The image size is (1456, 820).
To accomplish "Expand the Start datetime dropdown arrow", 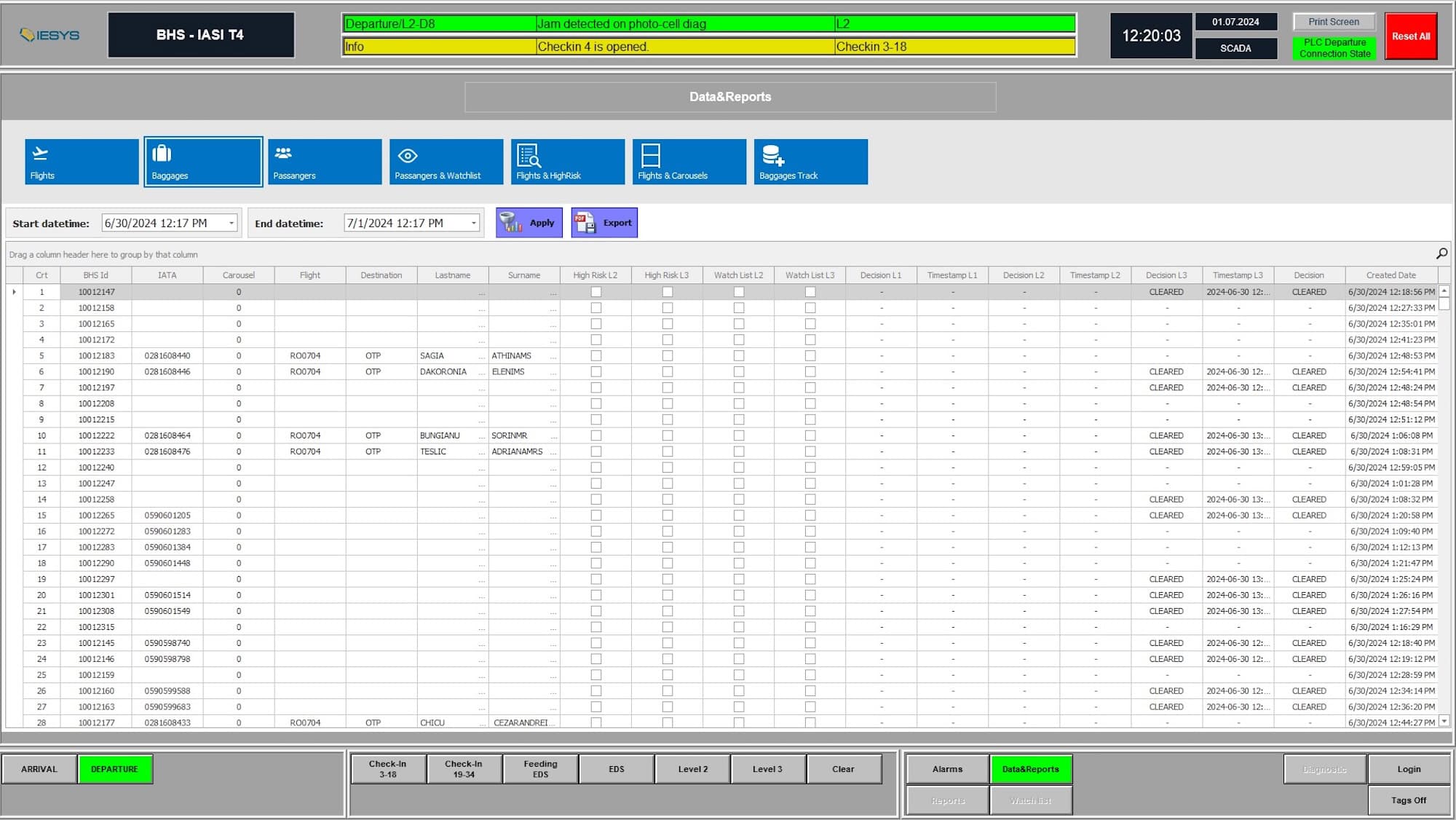I will coord(232,224).
